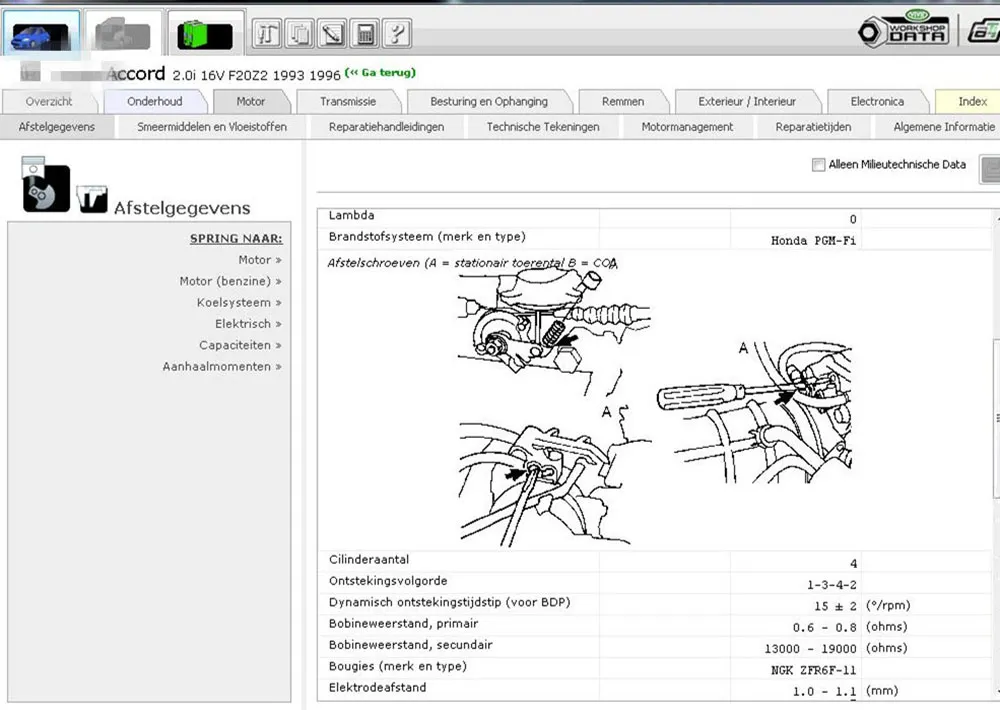Image resolution: width=1000 pixels, height=710 pixels.
Task: Click the screwdriver idle screw diagram
Action: pyautogui.click(x=754, y=413)
